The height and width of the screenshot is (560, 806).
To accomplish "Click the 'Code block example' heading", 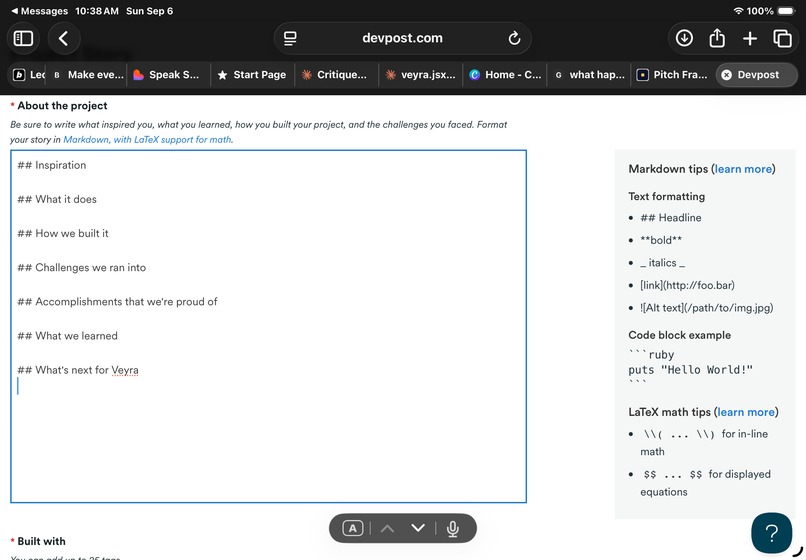I will click(680, 335).
